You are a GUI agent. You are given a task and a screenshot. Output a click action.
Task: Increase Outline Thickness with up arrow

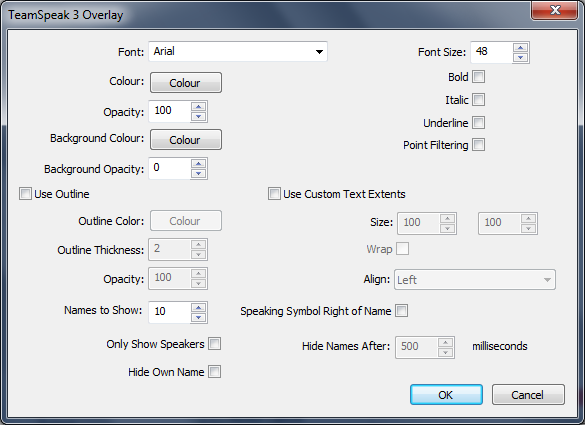(x=198, y=245)
